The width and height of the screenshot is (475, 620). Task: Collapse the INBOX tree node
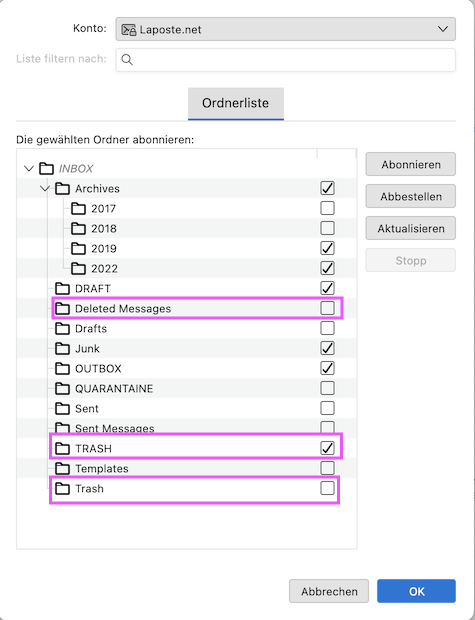29,169
